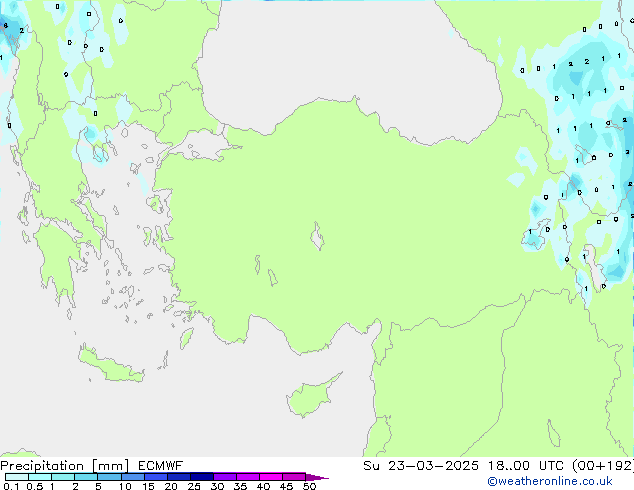Click the '18..00 UTC' time label
This screenshot has width=634, height=490.
coord(526,466)
